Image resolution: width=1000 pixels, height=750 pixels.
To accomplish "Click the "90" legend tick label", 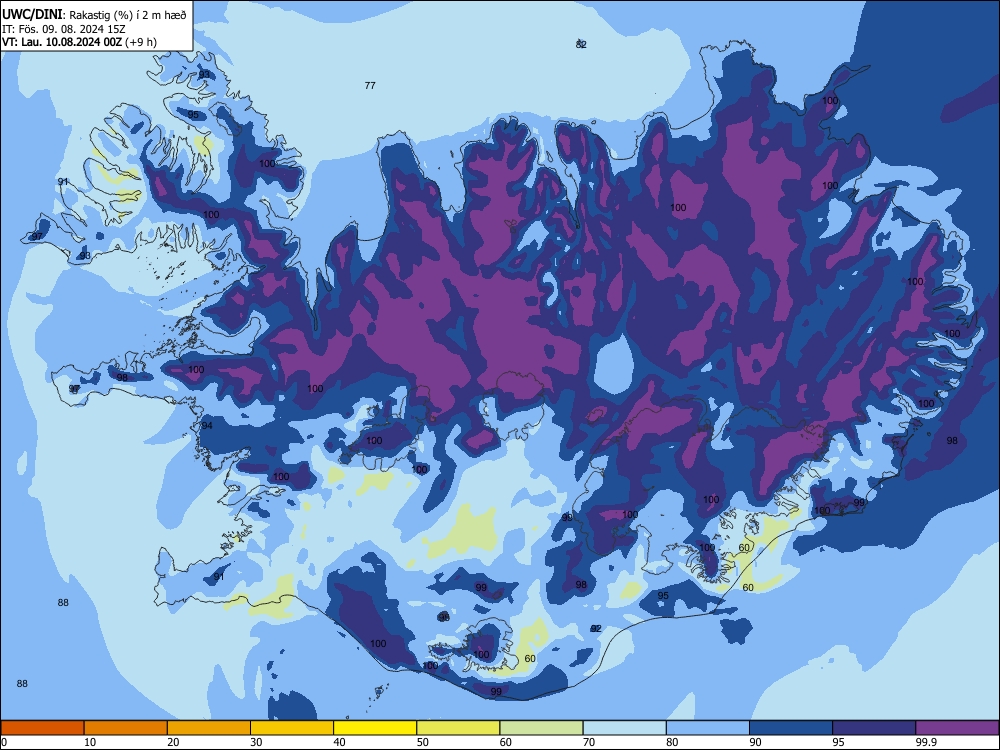I will [x=755, y=742].
